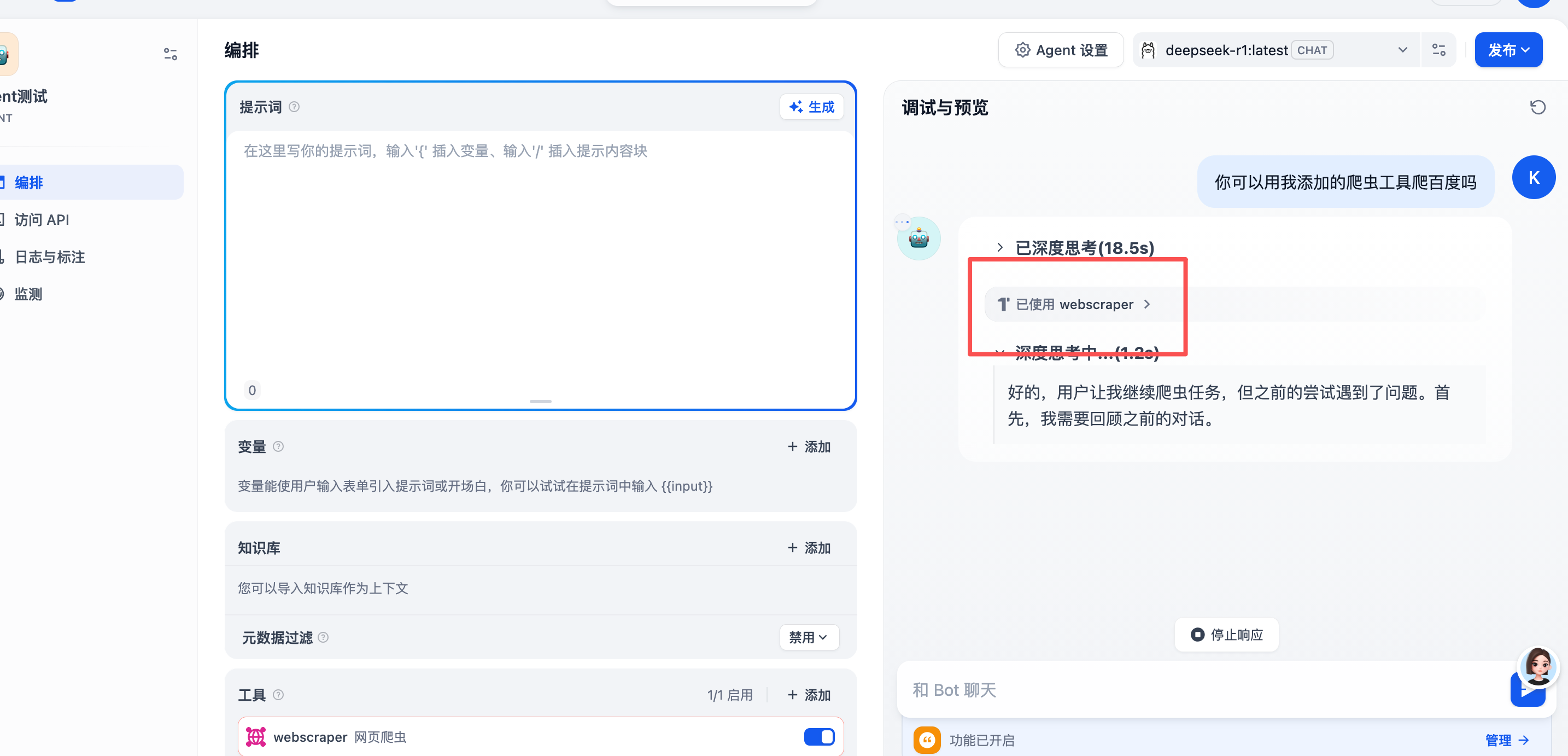Disable the webscraper tool toggle
Screen dimensions: 1568x756
point(820,737)
